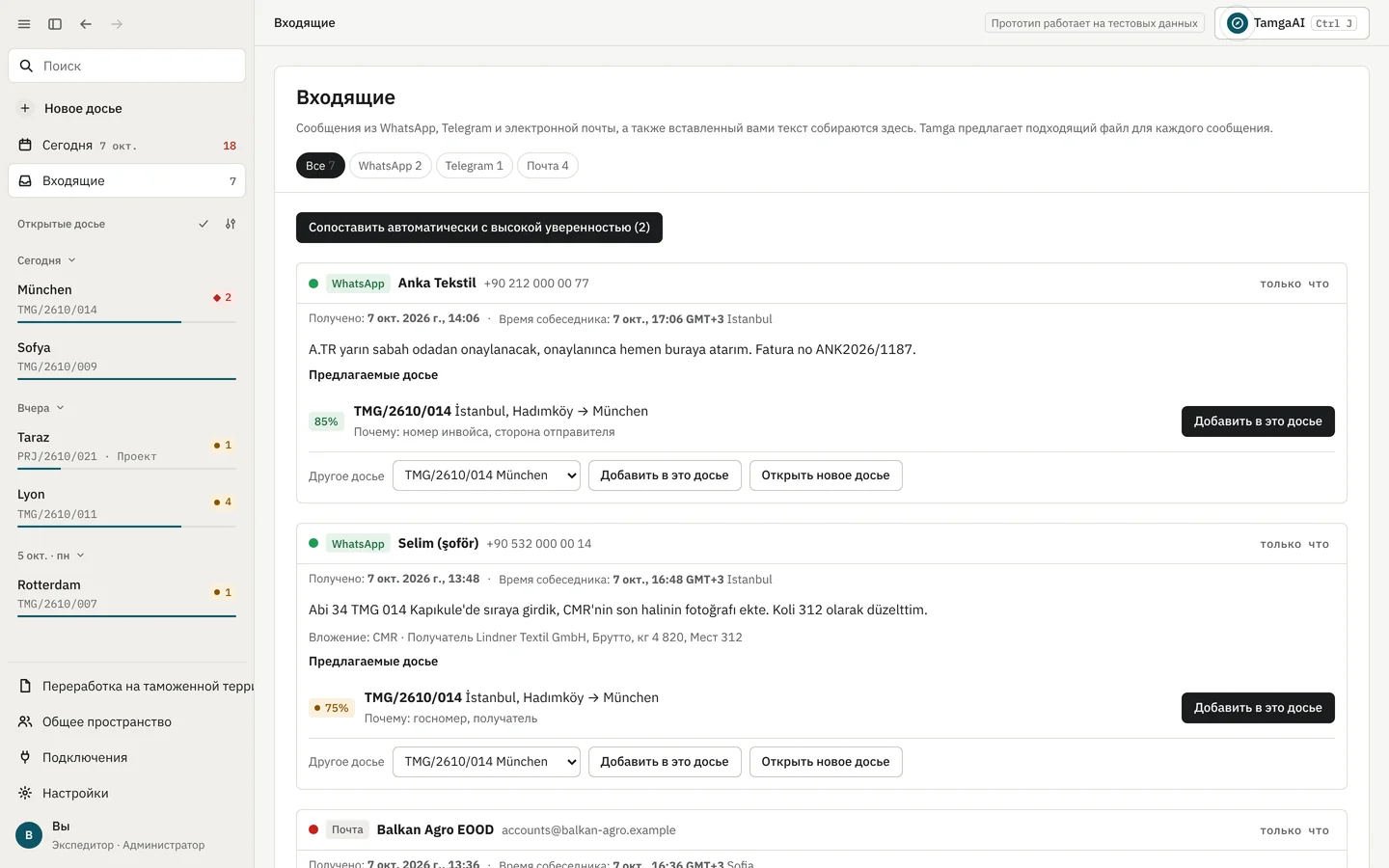
Task: Toggle the checkmark filter next to Открытые досье
Action: pyautogui.click(x=204, y=224)
